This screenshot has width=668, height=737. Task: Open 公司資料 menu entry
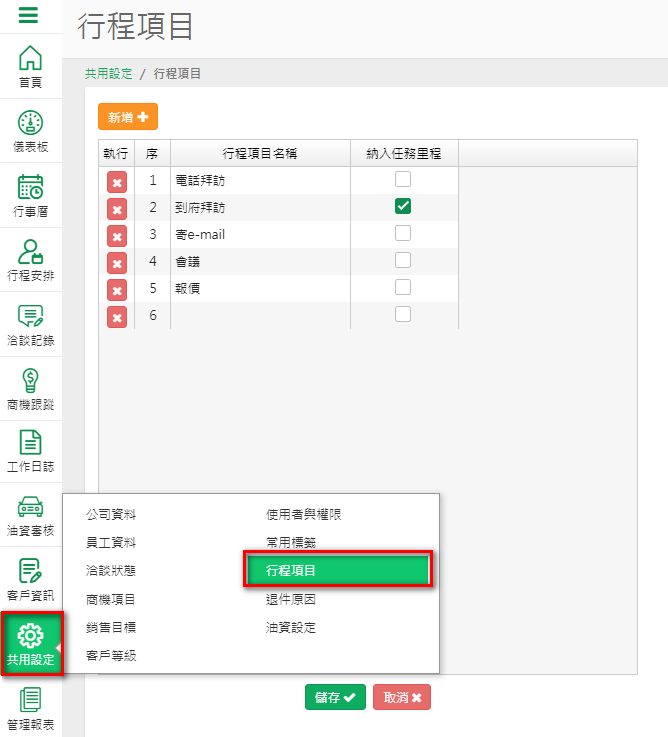point(111,514)
